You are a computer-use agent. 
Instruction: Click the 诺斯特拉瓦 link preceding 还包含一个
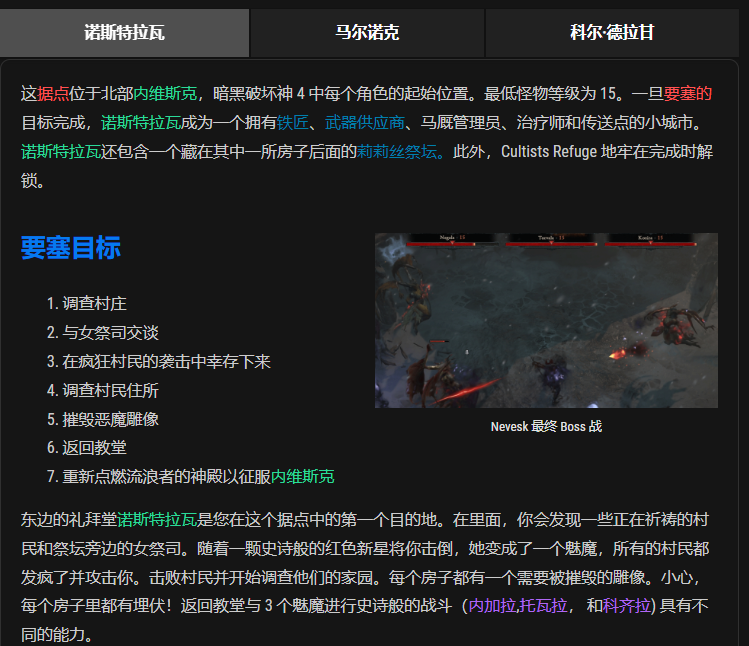[60, 152]
